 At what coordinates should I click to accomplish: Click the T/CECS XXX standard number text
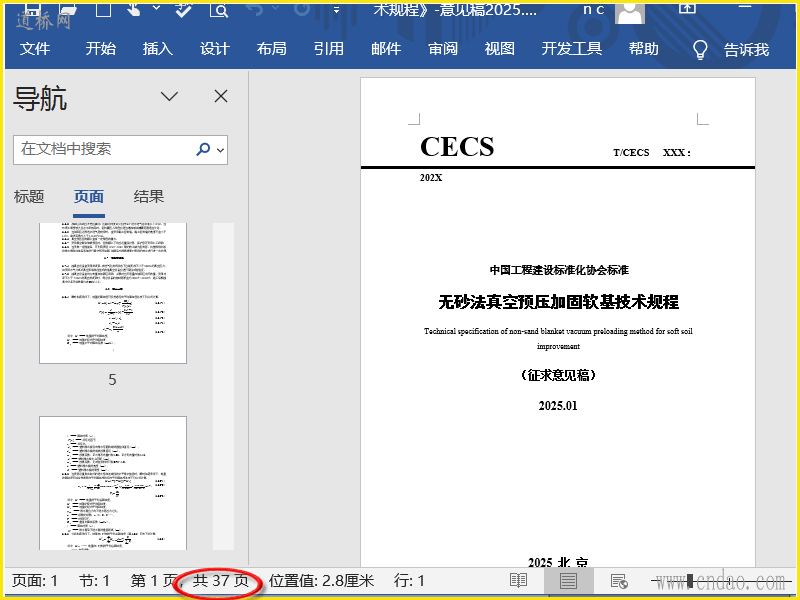click(652, 153)
